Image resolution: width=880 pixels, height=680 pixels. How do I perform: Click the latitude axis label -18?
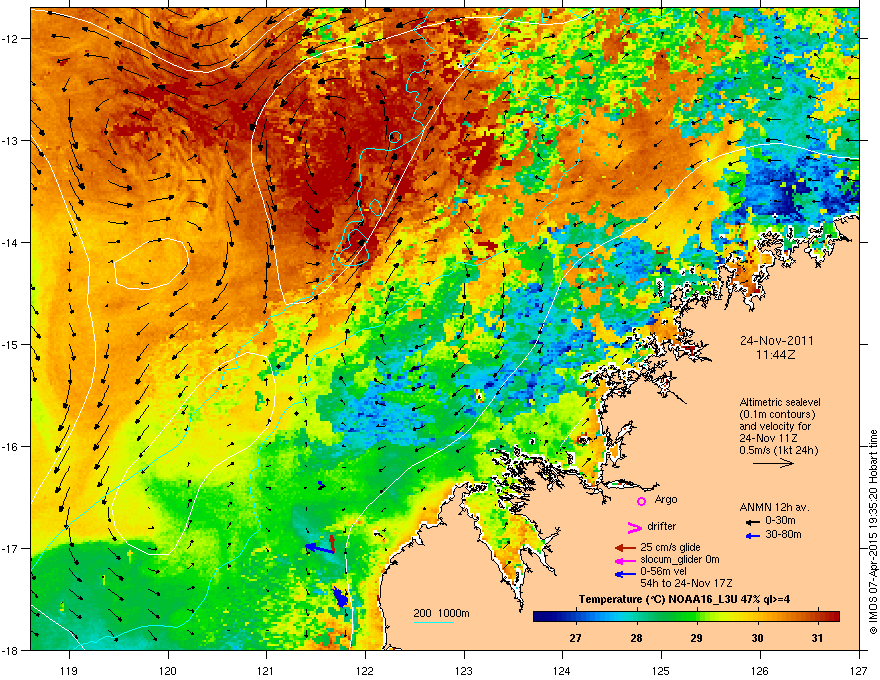click(10, 650)
